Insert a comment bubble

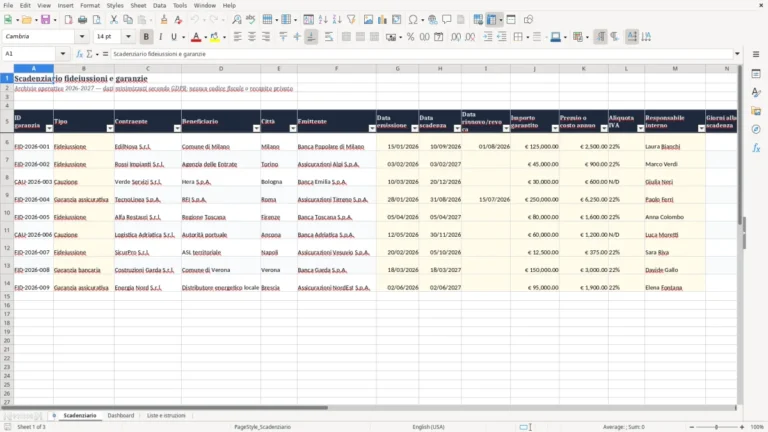(447, 20)
